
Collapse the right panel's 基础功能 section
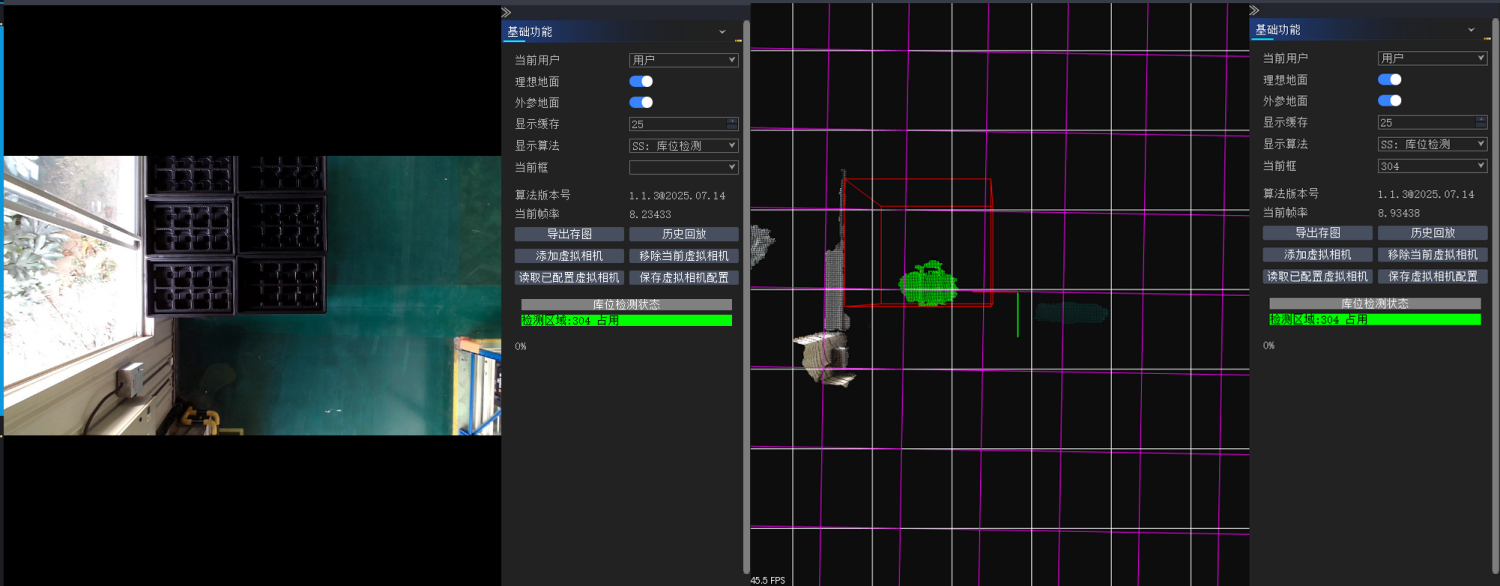(x=1470, y=29)
